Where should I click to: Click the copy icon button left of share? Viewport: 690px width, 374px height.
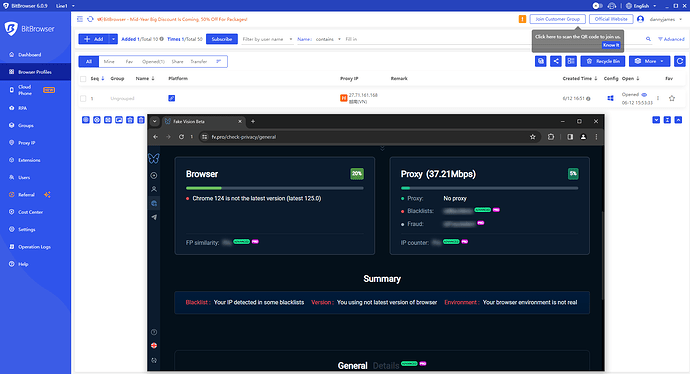coord(540,61)
